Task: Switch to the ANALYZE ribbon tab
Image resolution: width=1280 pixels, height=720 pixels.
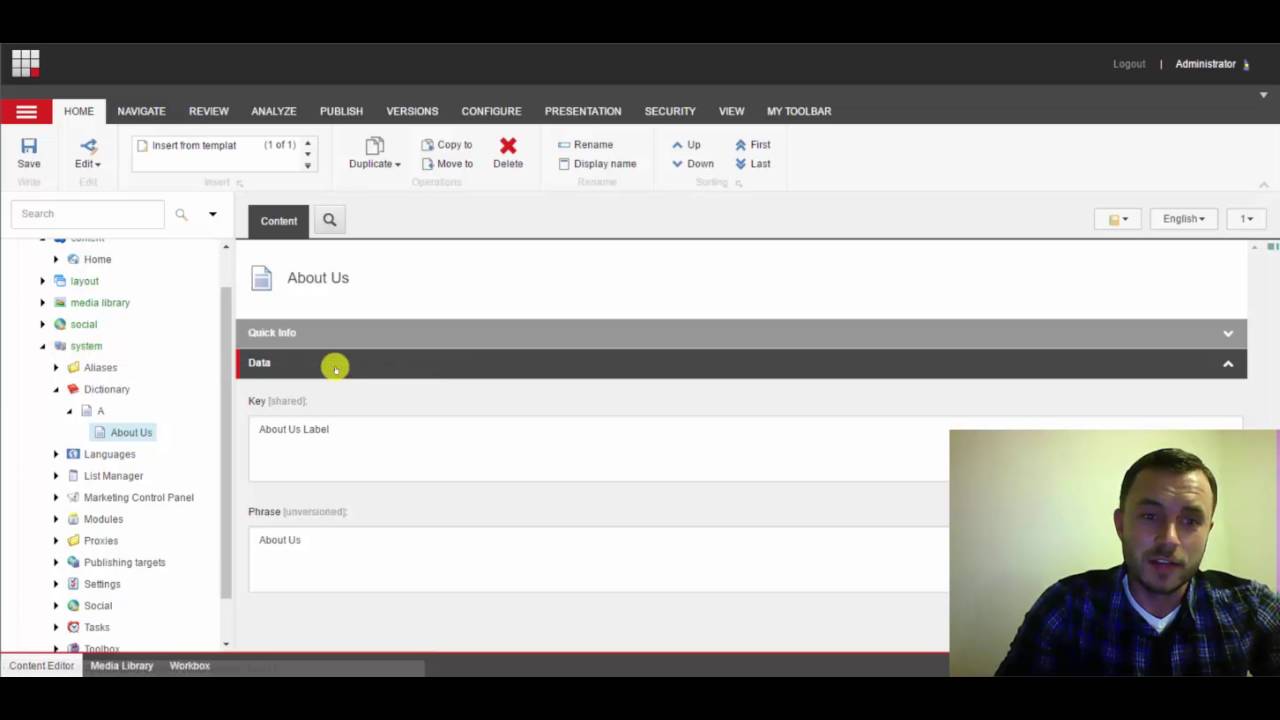Action: [x=274, y=111]
